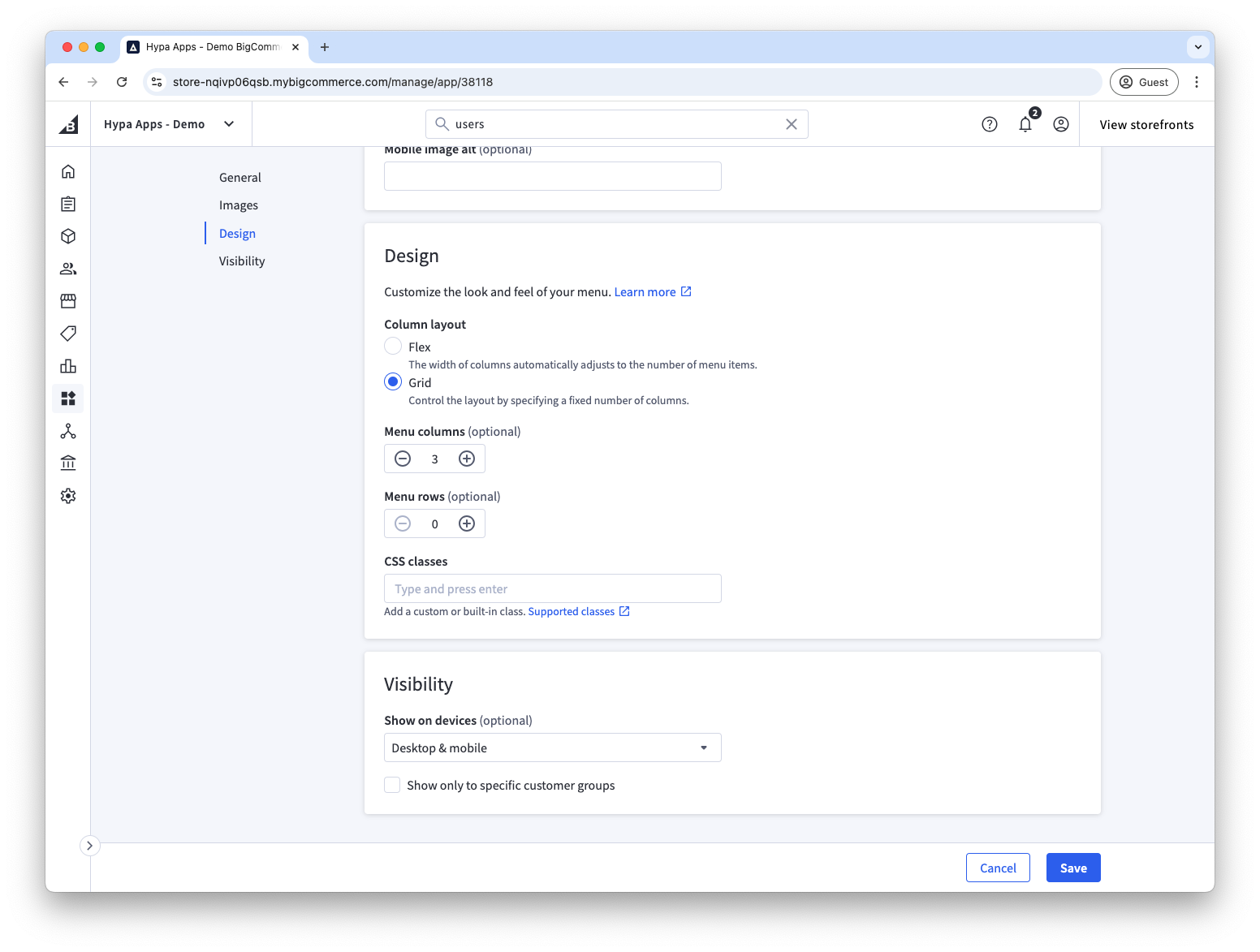The height and width of the screenshot is (952, 1260).
Task: Go back in browser history
Action: (63, 82)
